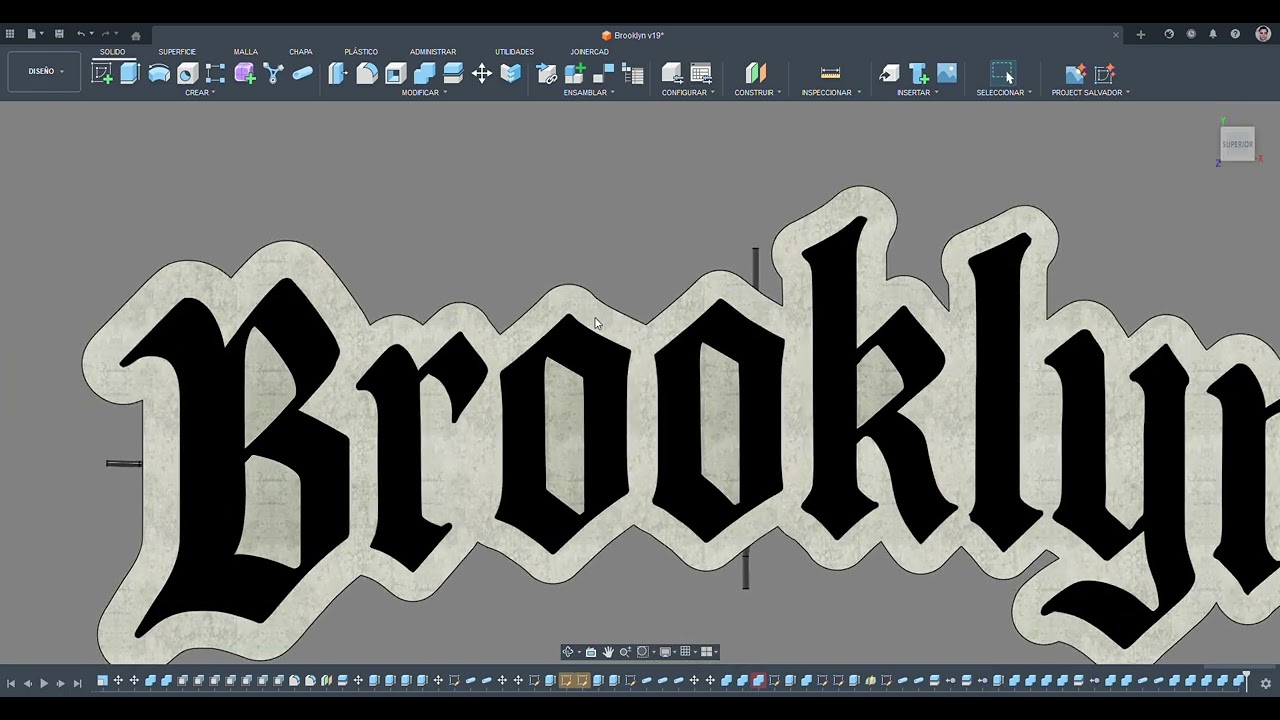
Task: Start a new sketch with Create Sketch tool
Action: (x=102, y=73)
